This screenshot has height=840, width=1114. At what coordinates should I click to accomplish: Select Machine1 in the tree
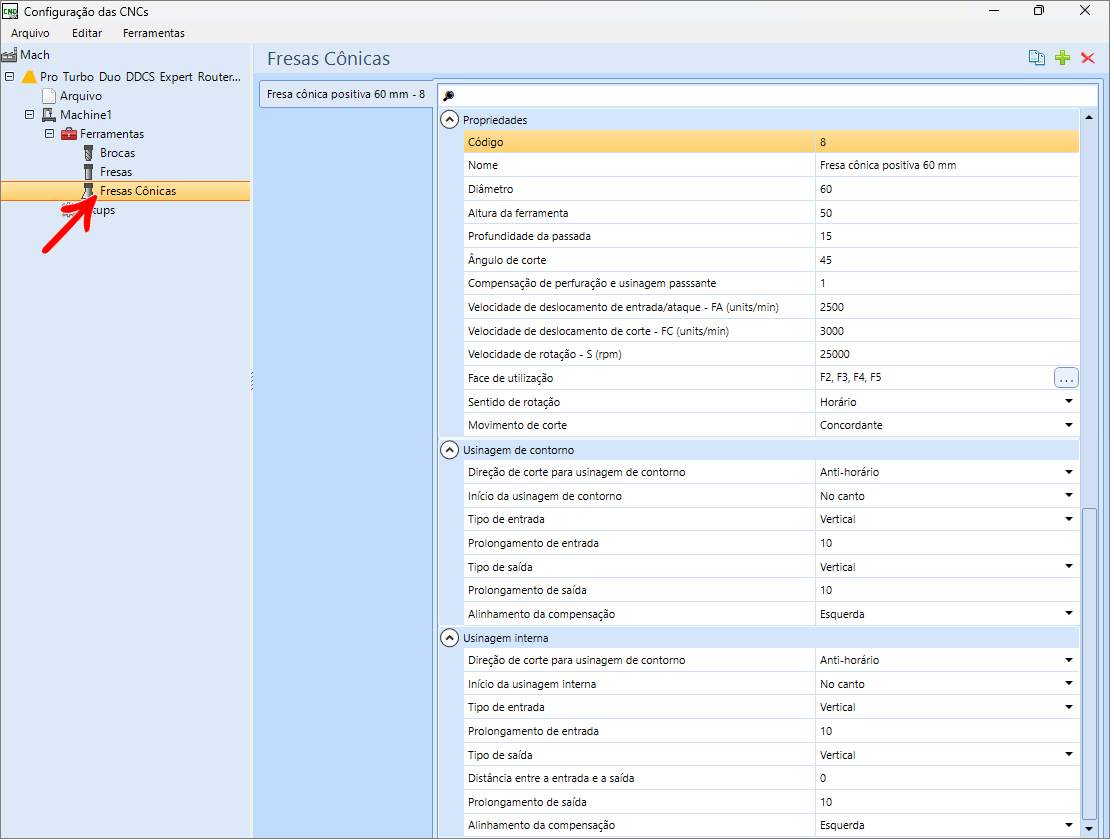click(86, 114)
